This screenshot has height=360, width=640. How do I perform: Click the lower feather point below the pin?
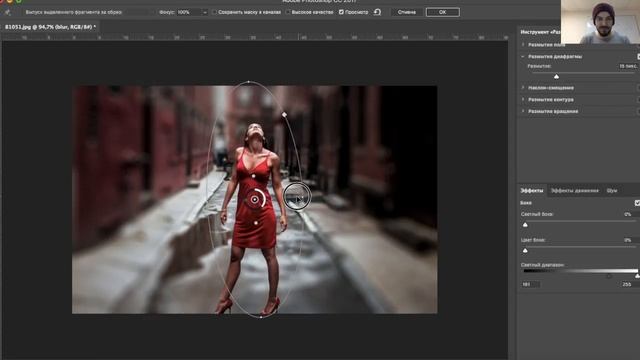[x=256, y=223]
